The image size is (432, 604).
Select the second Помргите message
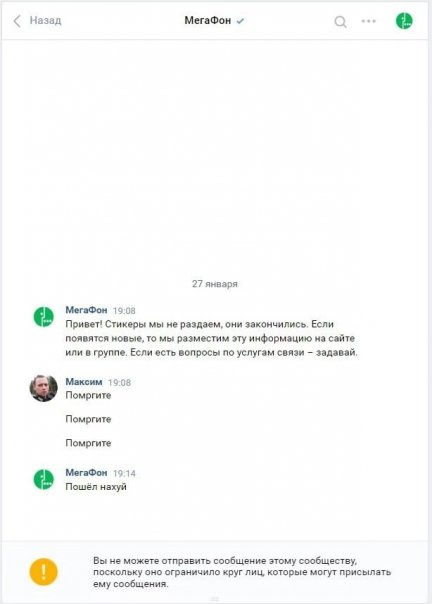click(x=88, y=419)
